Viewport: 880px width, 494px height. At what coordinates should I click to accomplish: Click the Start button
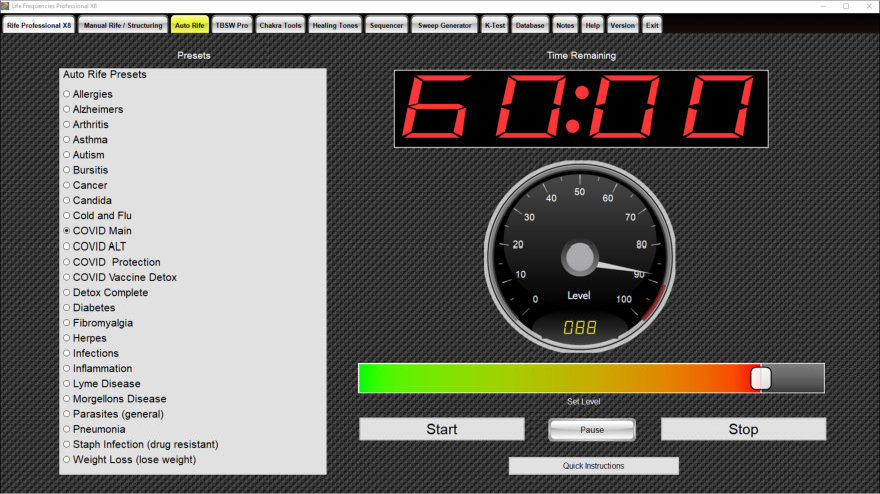coord(442,429)
